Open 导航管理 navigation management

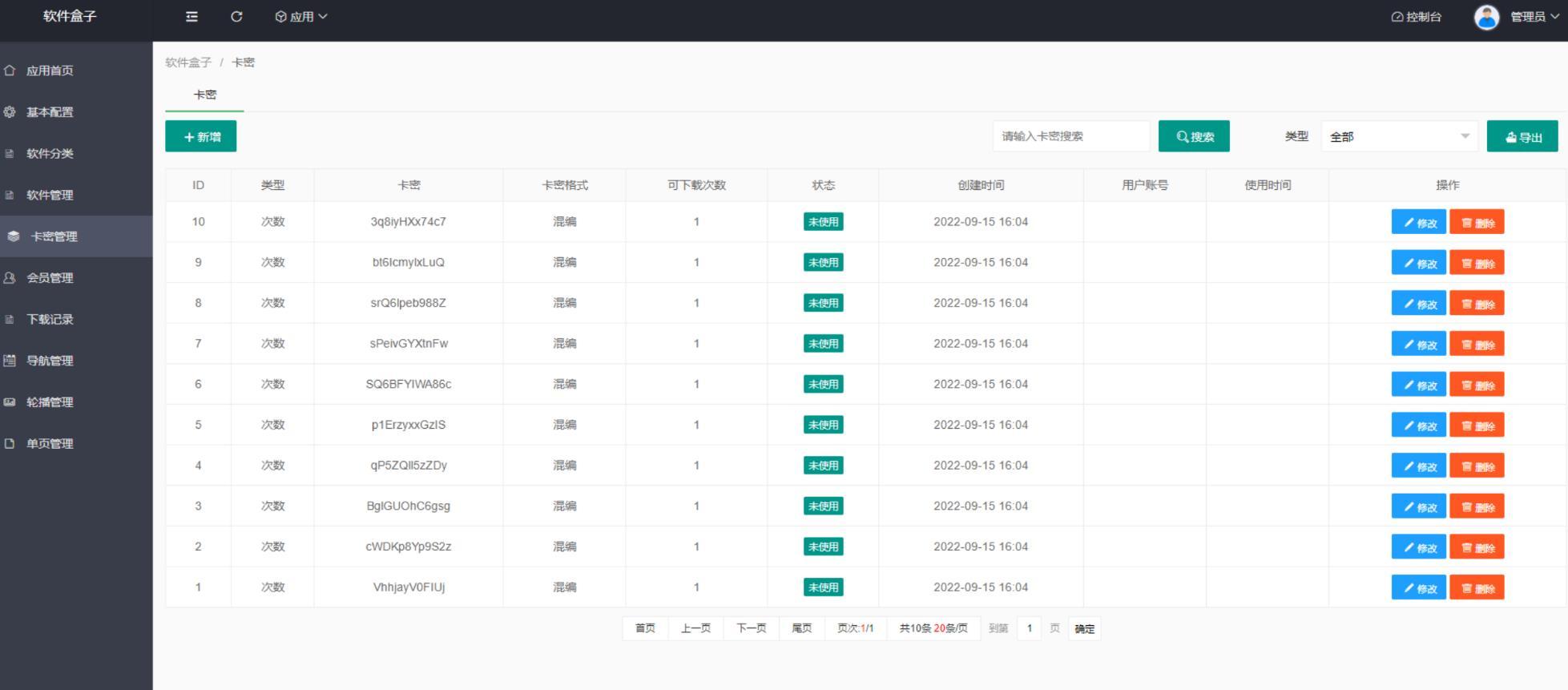(x=50, y=361)
